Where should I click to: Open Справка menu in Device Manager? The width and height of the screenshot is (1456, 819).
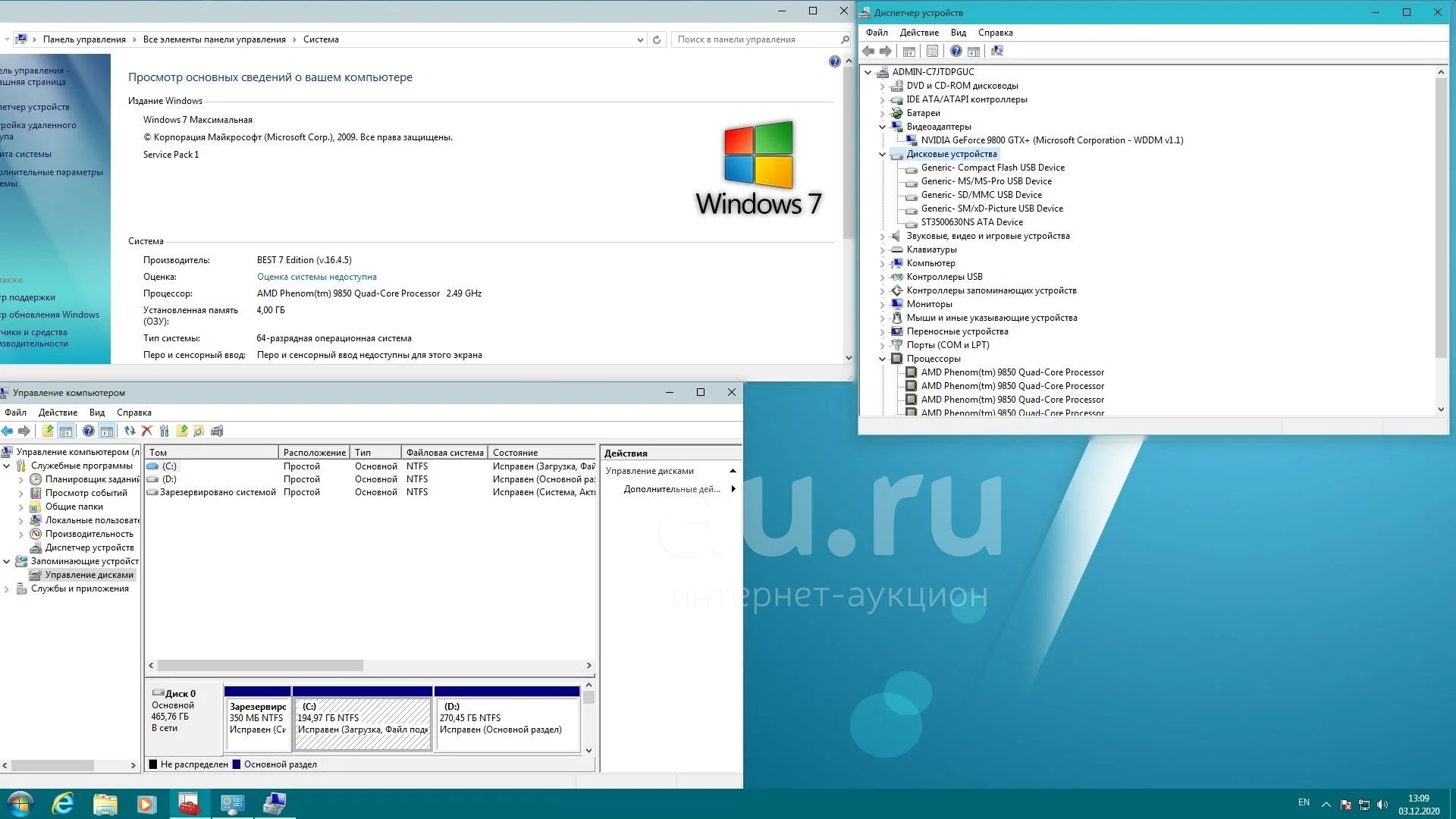995,33
